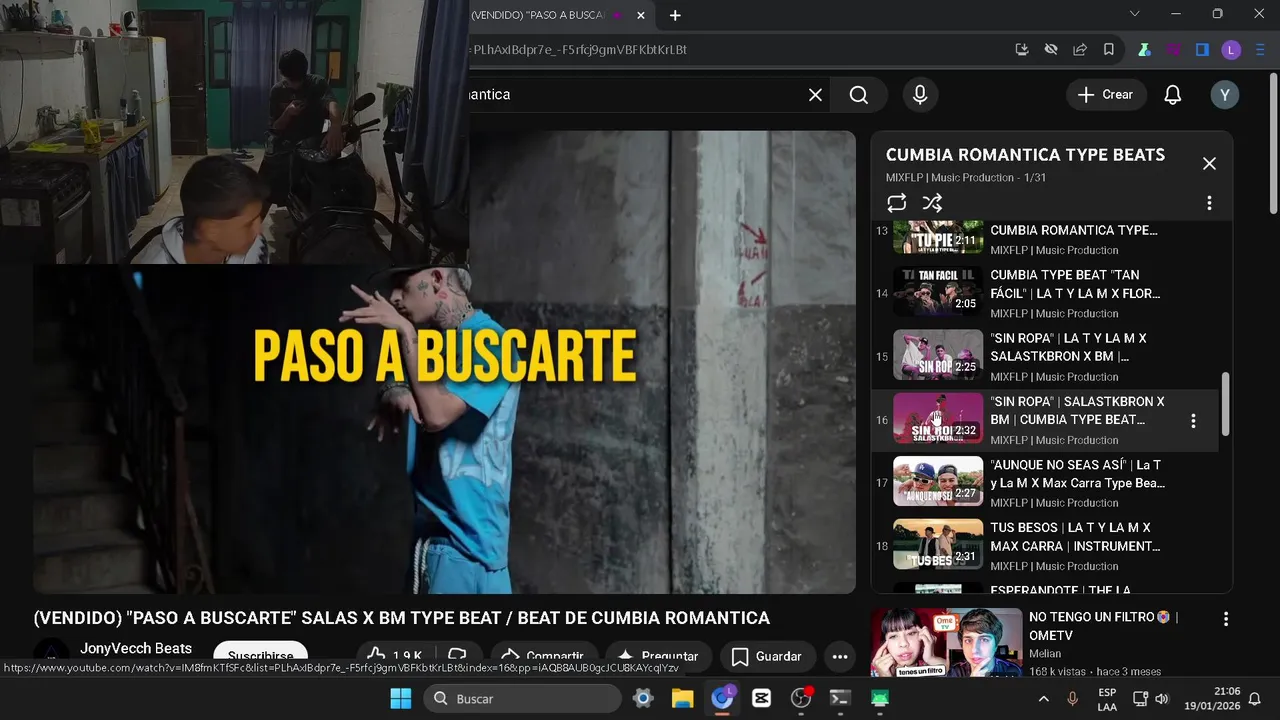
Task: Open File Explorer from taskbar
Action: pos(682,698)
